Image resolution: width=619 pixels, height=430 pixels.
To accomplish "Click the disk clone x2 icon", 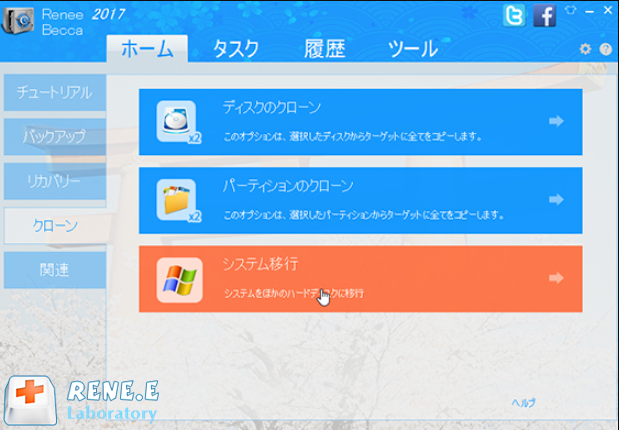I will click(x=178, y=122).
